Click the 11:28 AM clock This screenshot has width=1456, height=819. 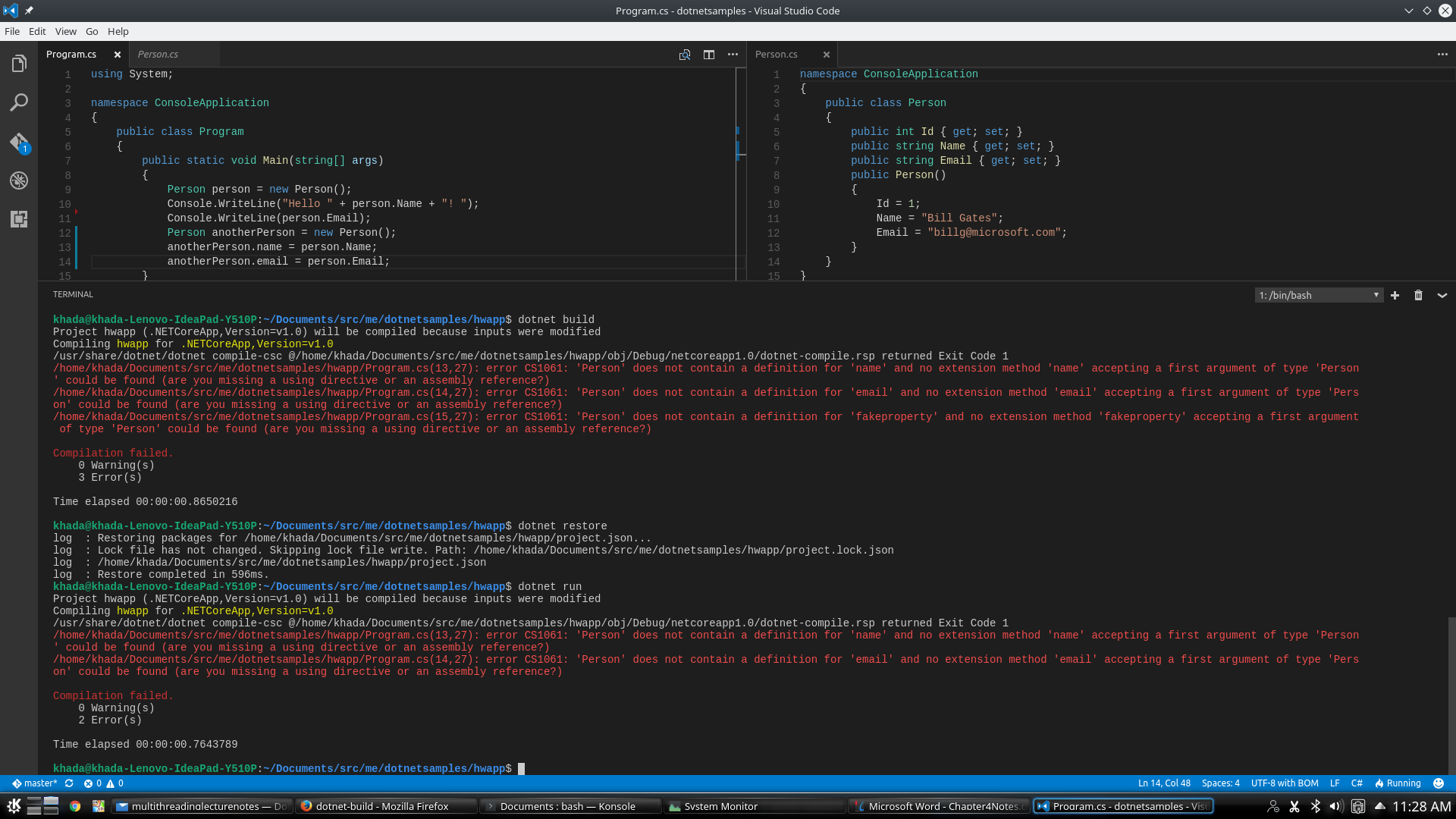[x=1422, y=806]
